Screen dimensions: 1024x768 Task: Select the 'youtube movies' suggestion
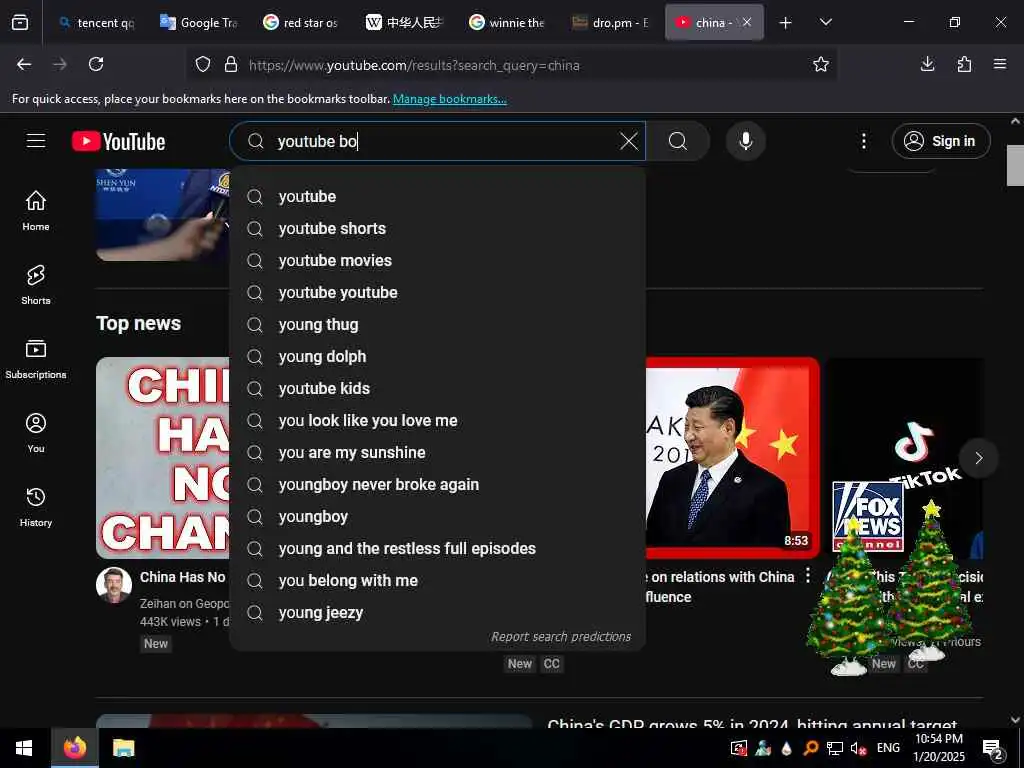click(x=438, y=261)
